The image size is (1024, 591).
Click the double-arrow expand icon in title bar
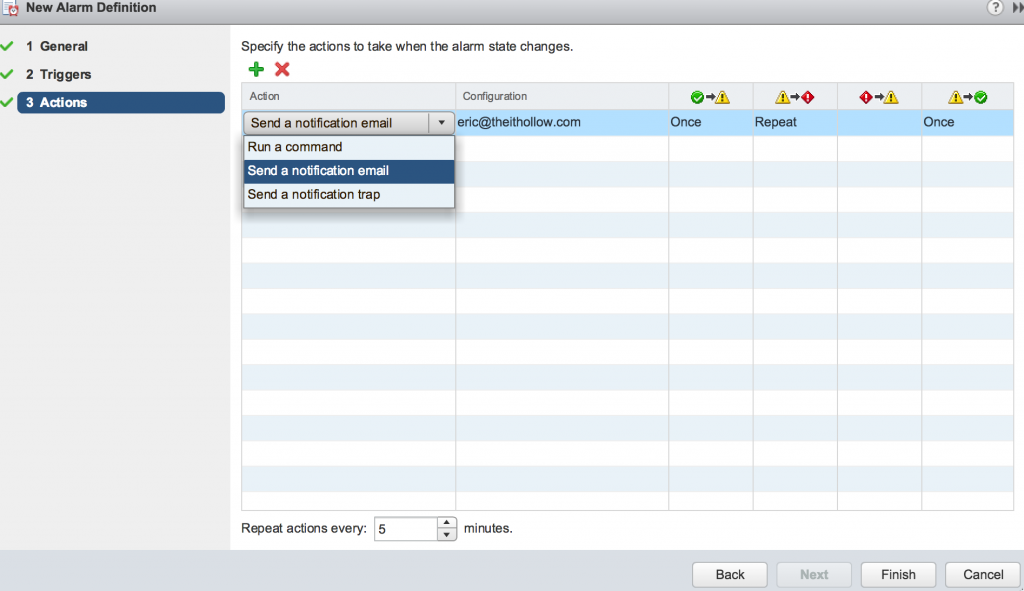tap(1017, 8)
